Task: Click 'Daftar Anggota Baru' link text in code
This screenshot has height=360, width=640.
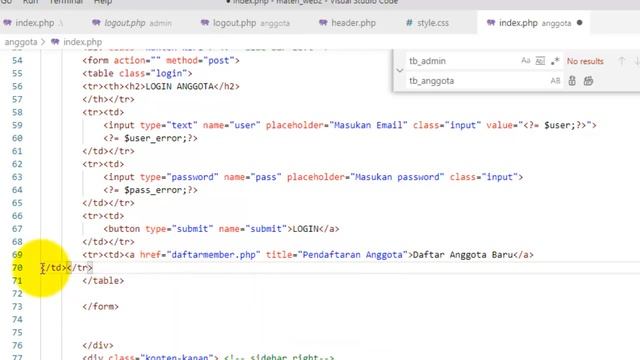Action: coord(462,255)
